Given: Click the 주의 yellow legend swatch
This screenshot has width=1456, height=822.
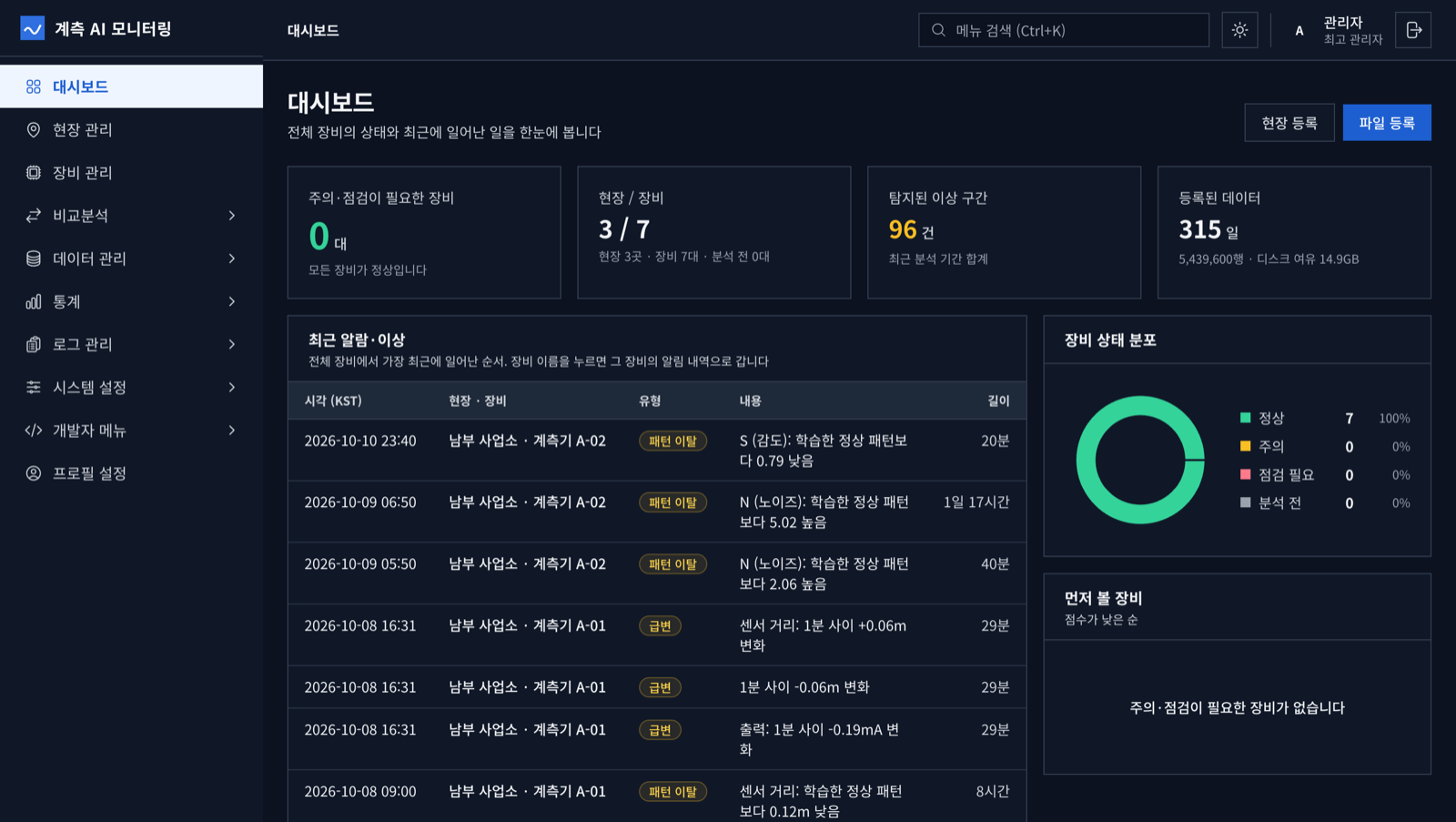Looking at the screenshot, I should (1245, 446).
